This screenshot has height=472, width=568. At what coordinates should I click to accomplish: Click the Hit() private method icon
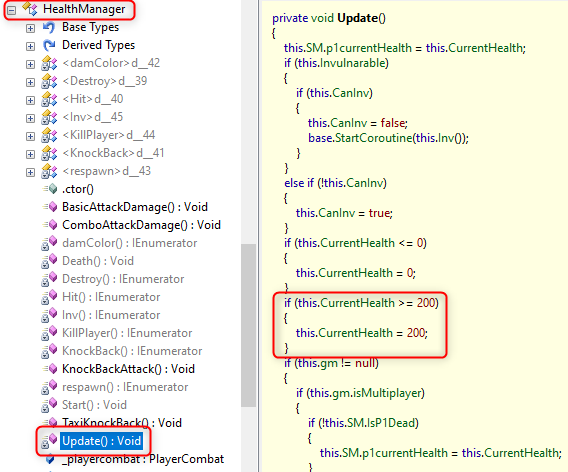(49, 297)
